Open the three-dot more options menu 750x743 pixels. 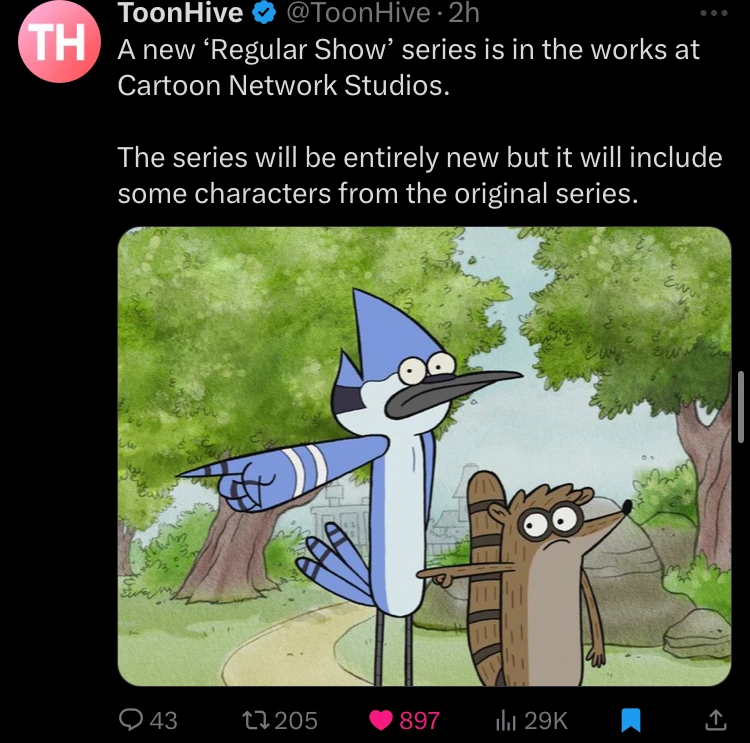(x=714, y=13)
